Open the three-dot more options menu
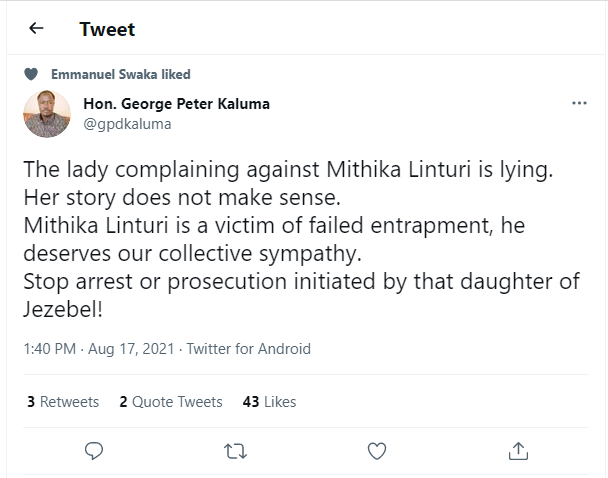The height and width of the screenshot is (478, 608). pos(579,103)
